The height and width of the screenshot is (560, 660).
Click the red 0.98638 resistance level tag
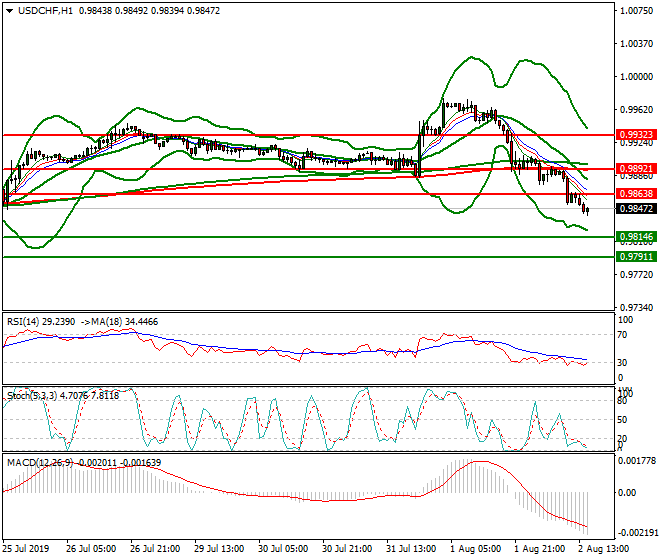point(636,193)
